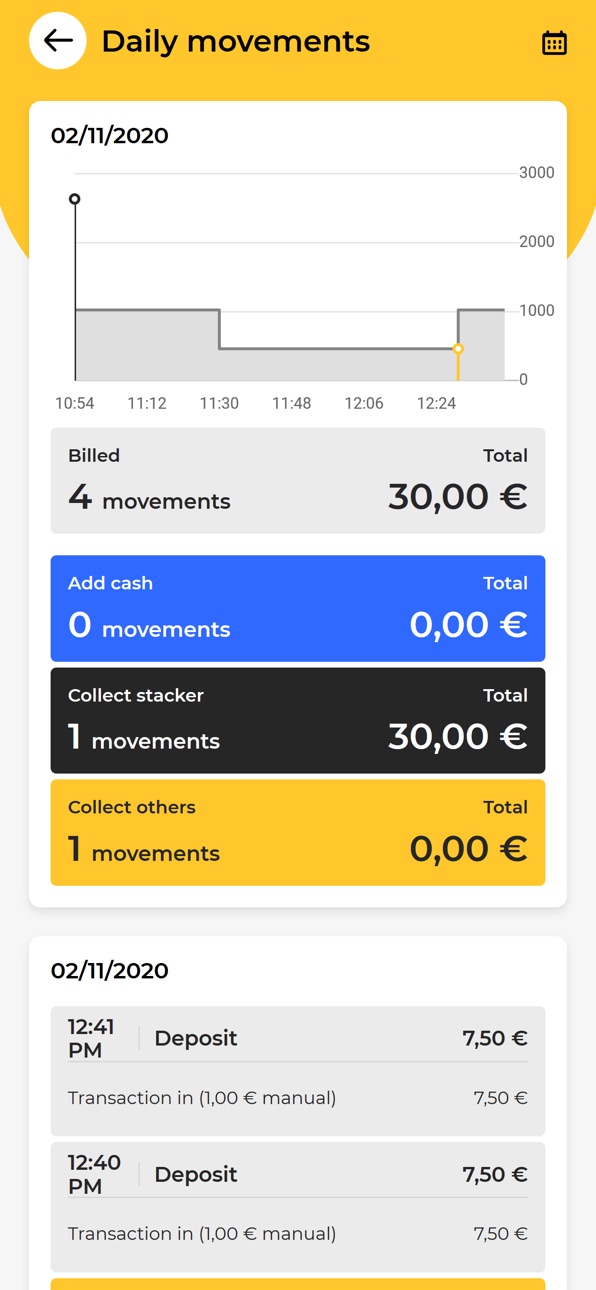This screenshot has width=596, height=1290.
Task: Select the 0,00 € Add cash total
Action: [469, 625]
